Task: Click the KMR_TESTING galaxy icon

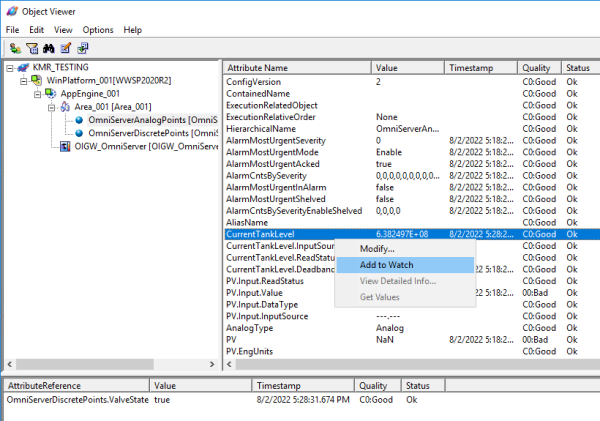Action: pos(23,68)
